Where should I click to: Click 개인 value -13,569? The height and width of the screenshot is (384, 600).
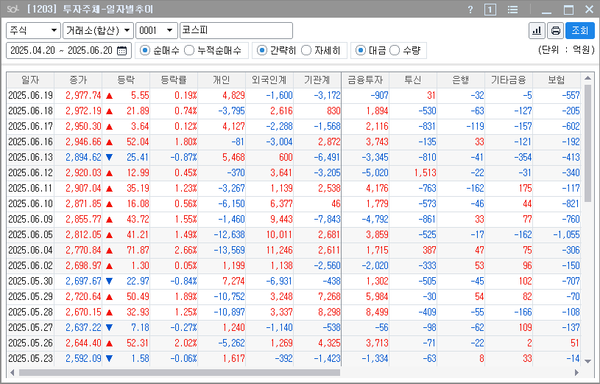coord(229,251)
